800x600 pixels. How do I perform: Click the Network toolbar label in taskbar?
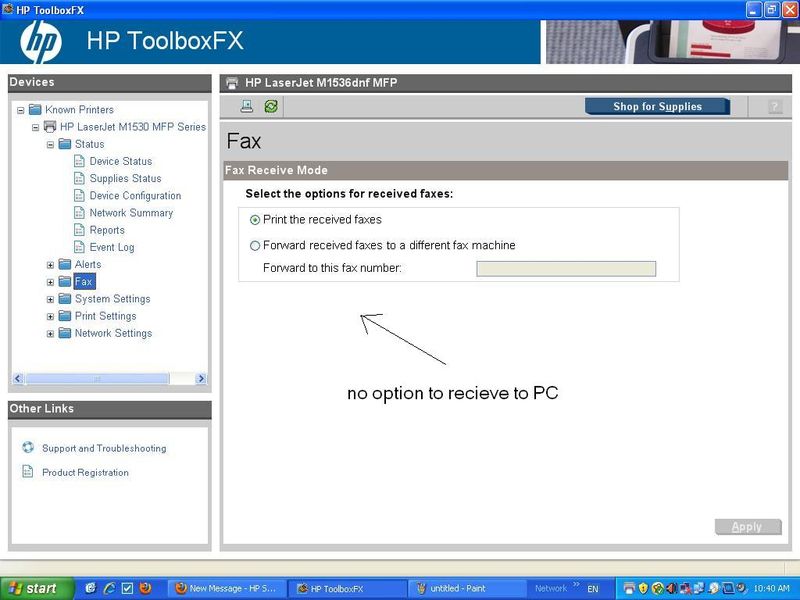click(x=551, y=588)
